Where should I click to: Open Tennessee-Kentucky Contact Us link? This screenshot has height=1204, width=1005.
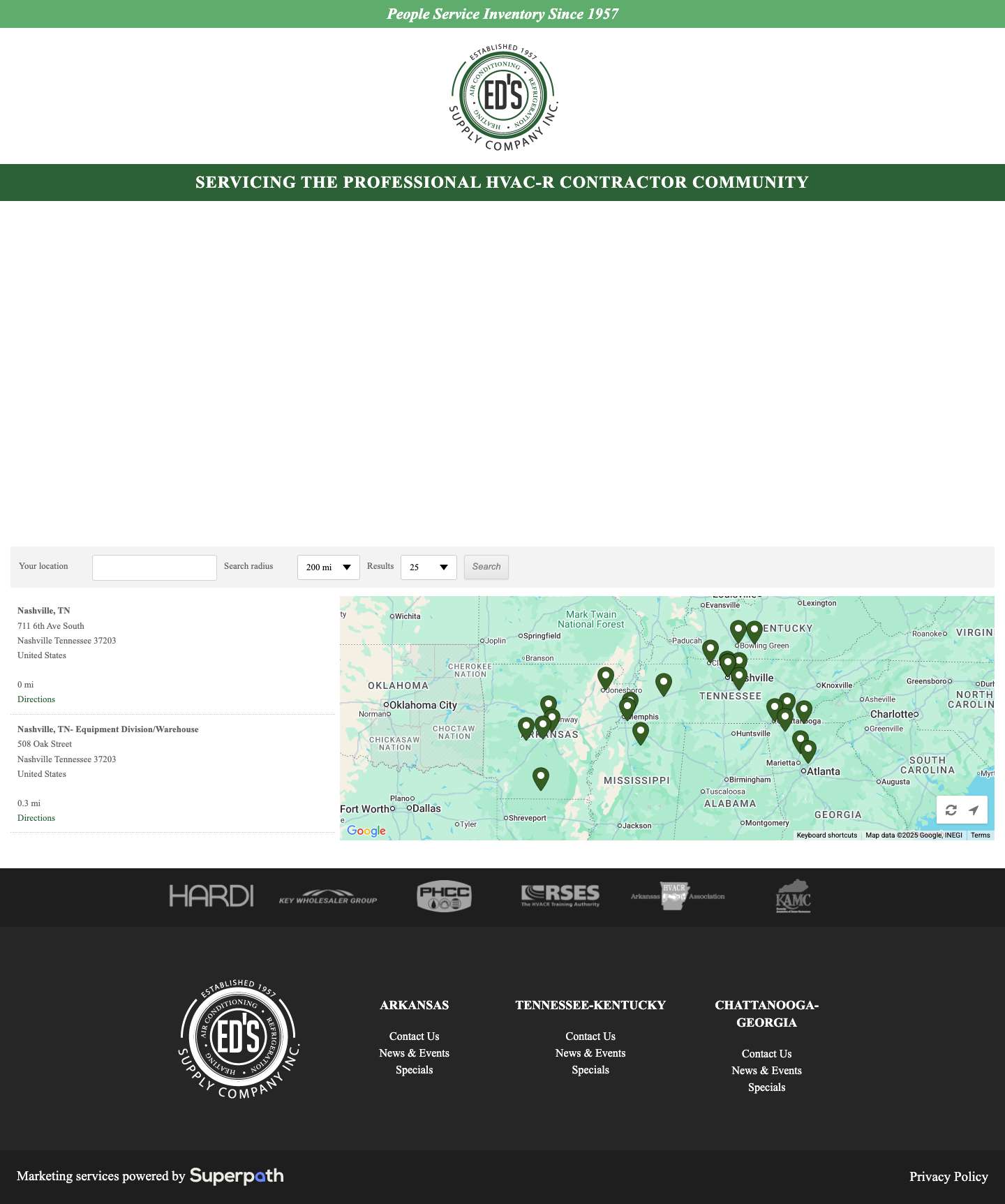(590, 1036)
